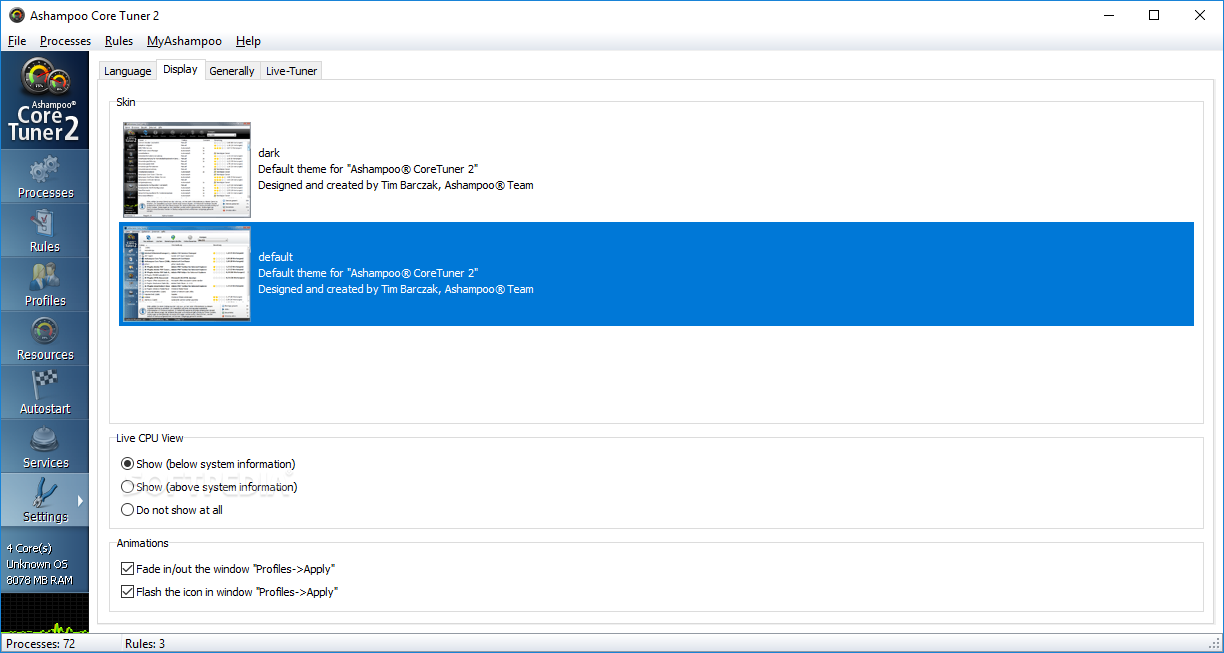Image resolution: width=1224 pixels, height=653 pixels.
Task: Minimize the Core Tuner window
Action: pos(1108,15)
